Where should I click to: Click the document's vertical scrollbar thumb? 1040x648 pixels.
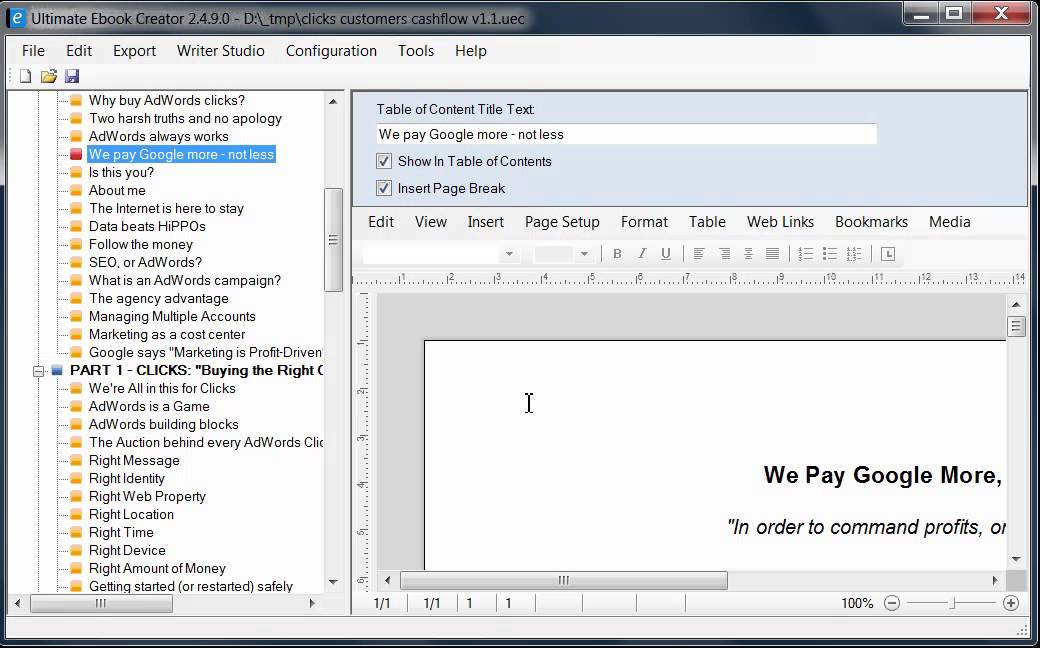coord(1016,326)
